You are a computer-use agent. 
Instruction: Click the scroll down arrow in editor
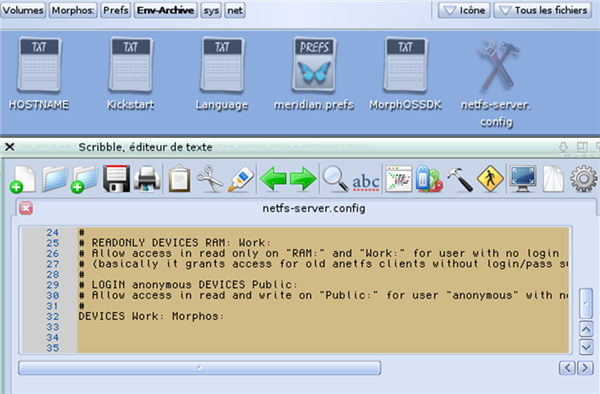coord(586,347)
